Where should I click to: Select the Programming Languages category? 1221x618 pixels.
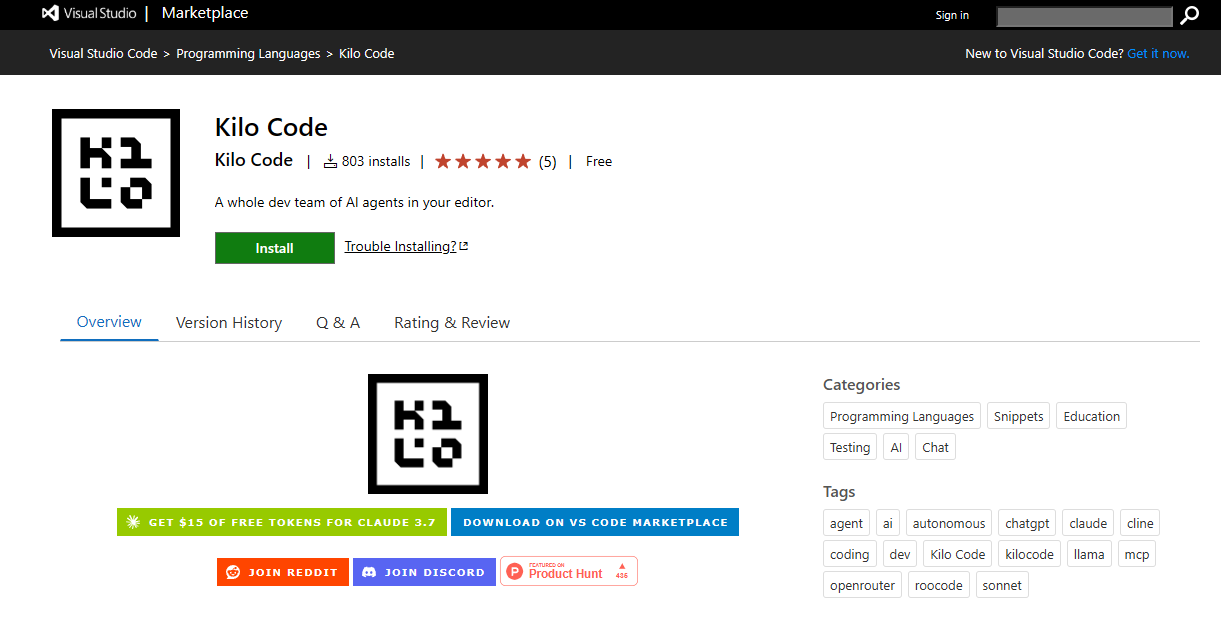coord(902,416)
